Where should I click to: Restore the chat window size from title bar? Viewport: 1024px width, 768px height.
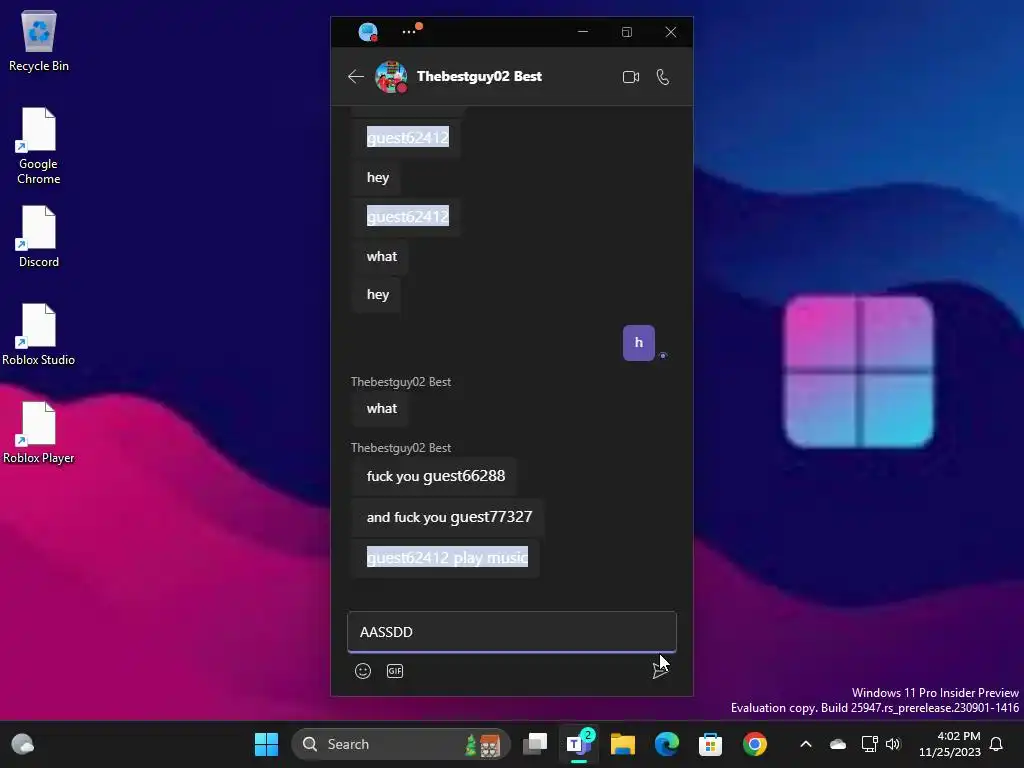point(627,31)
